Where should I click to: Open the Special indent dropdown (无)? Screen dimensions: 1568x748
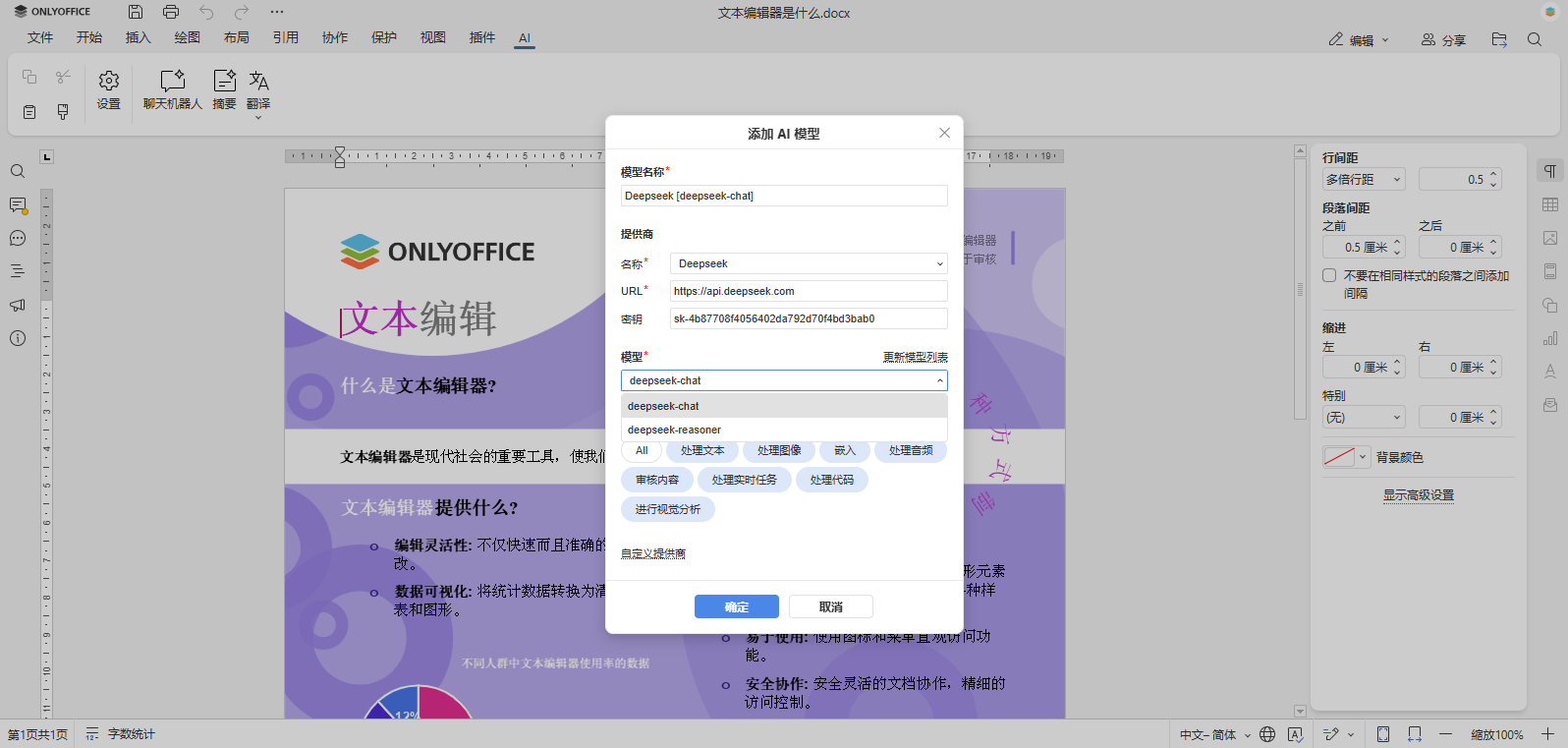pyautogui.click(x=1364, y=418)
